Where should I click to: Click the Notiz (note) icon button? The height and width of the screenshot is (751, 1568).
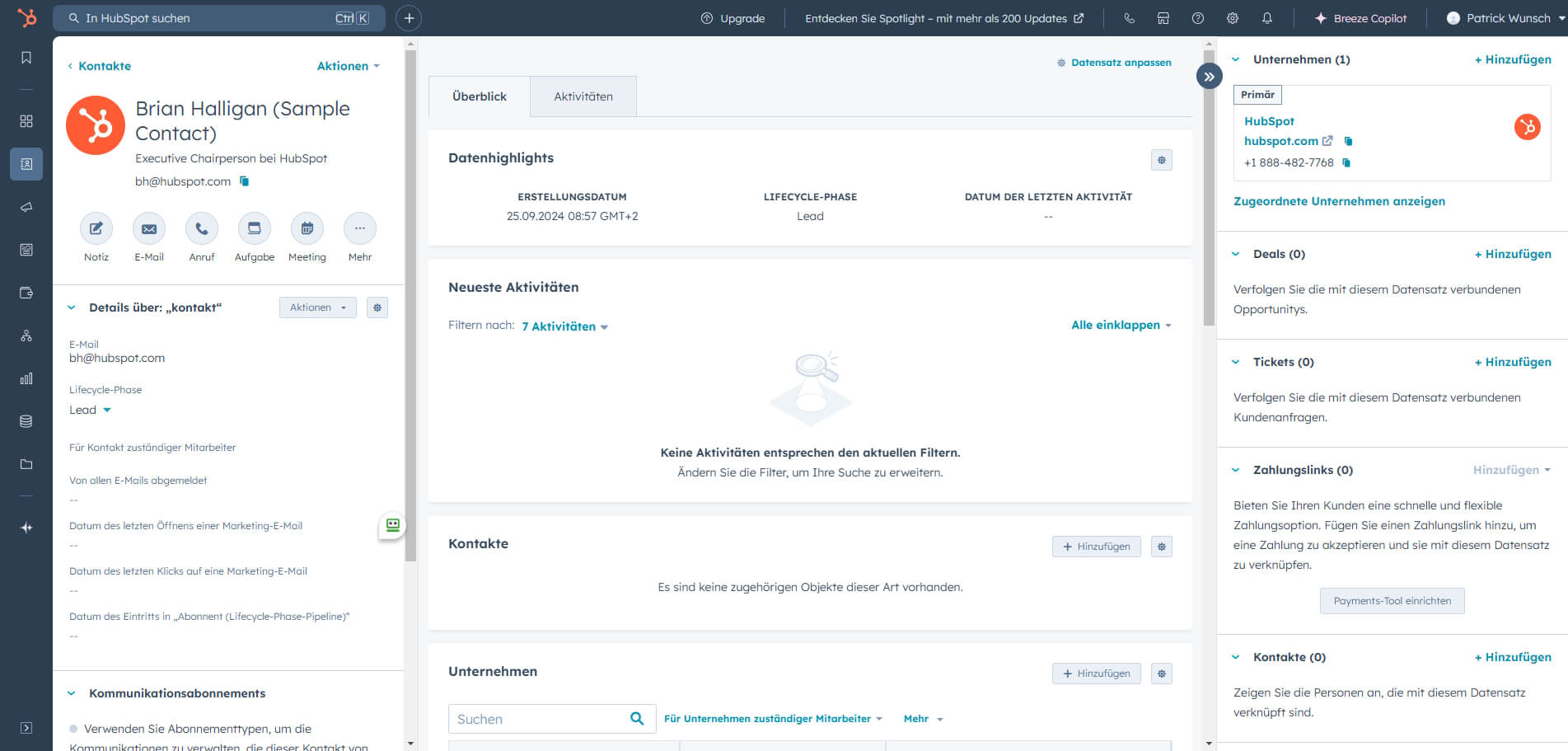click(96, 229)
